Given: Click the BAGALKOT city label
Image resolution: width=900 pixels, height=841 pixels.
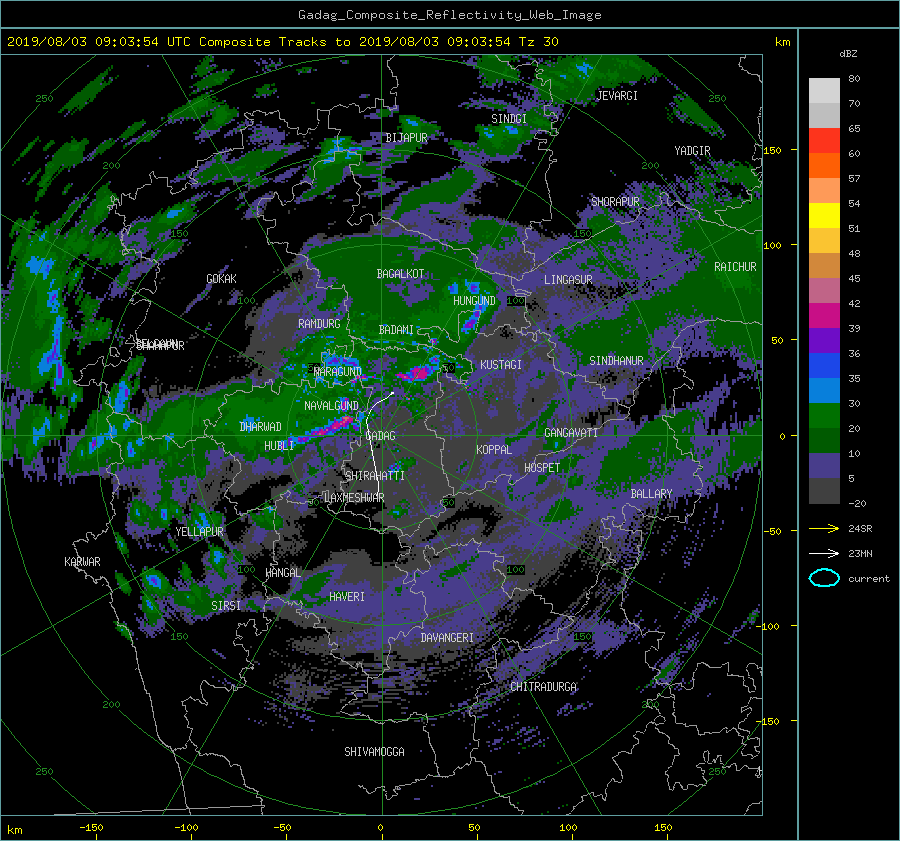Looking at the screenshot, I should tap(400, 274).
